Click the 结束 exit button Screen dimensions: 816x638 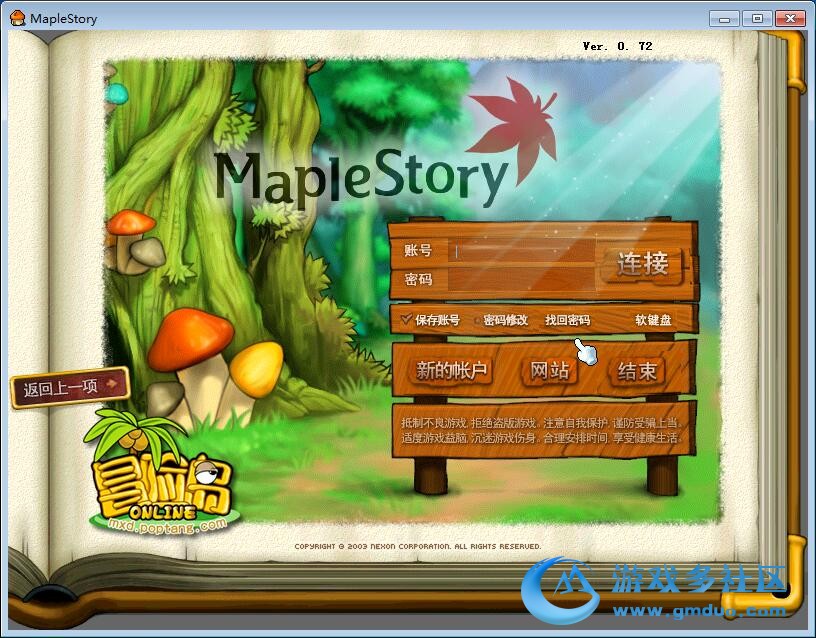pos(637,371)
